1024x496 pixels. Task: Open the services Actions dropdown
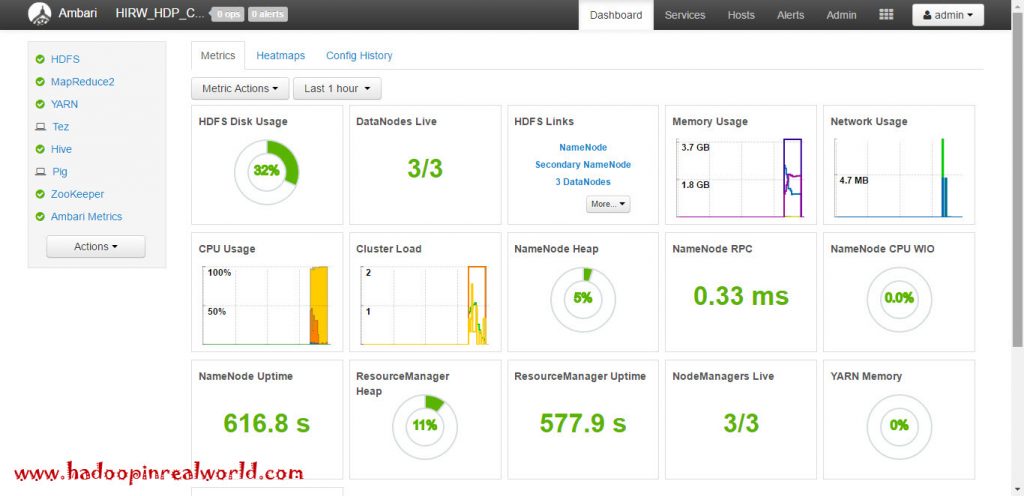(x=96, y=246)
